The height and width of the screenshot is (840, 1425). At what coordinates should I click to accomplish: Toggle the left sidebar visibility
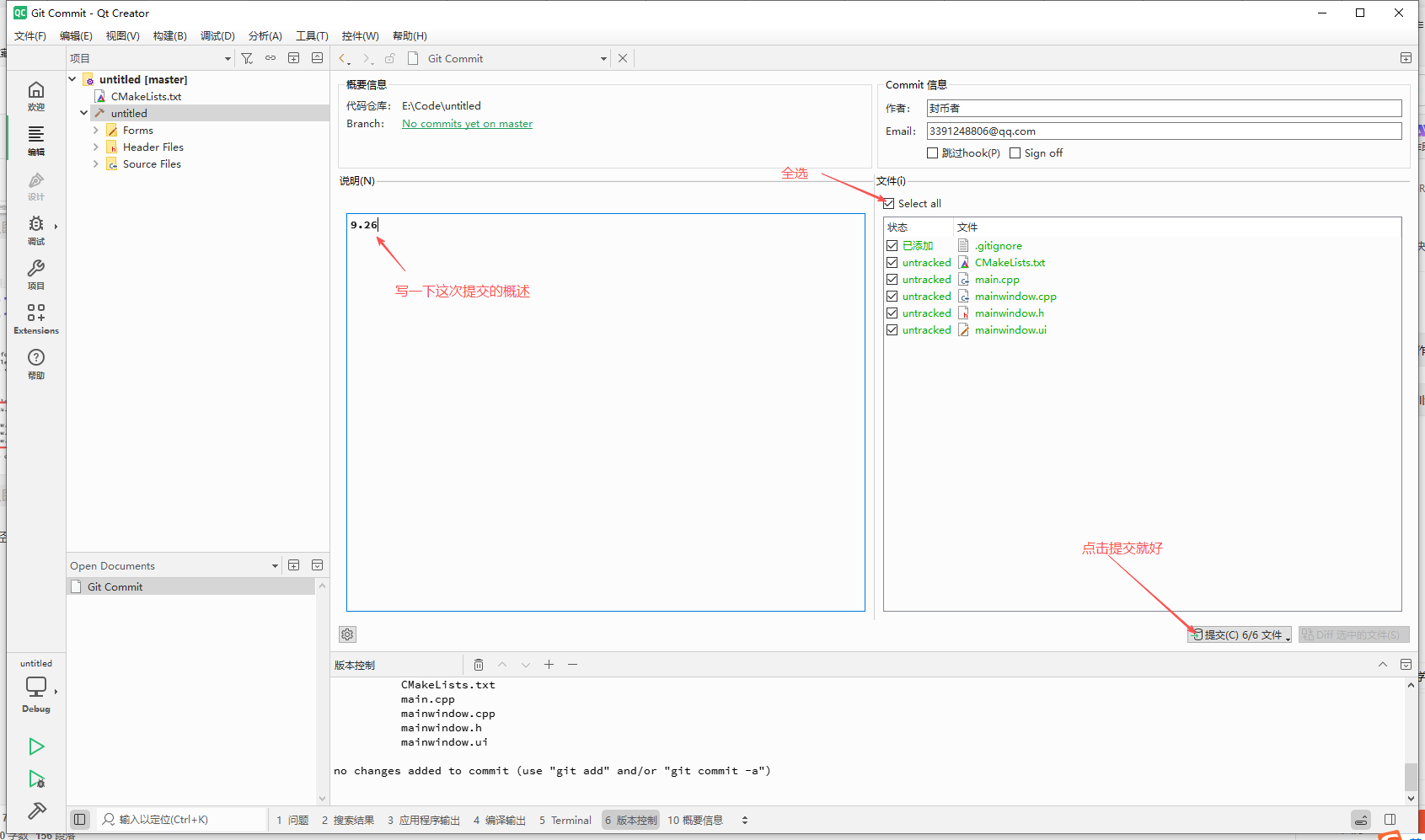[79, 819]
